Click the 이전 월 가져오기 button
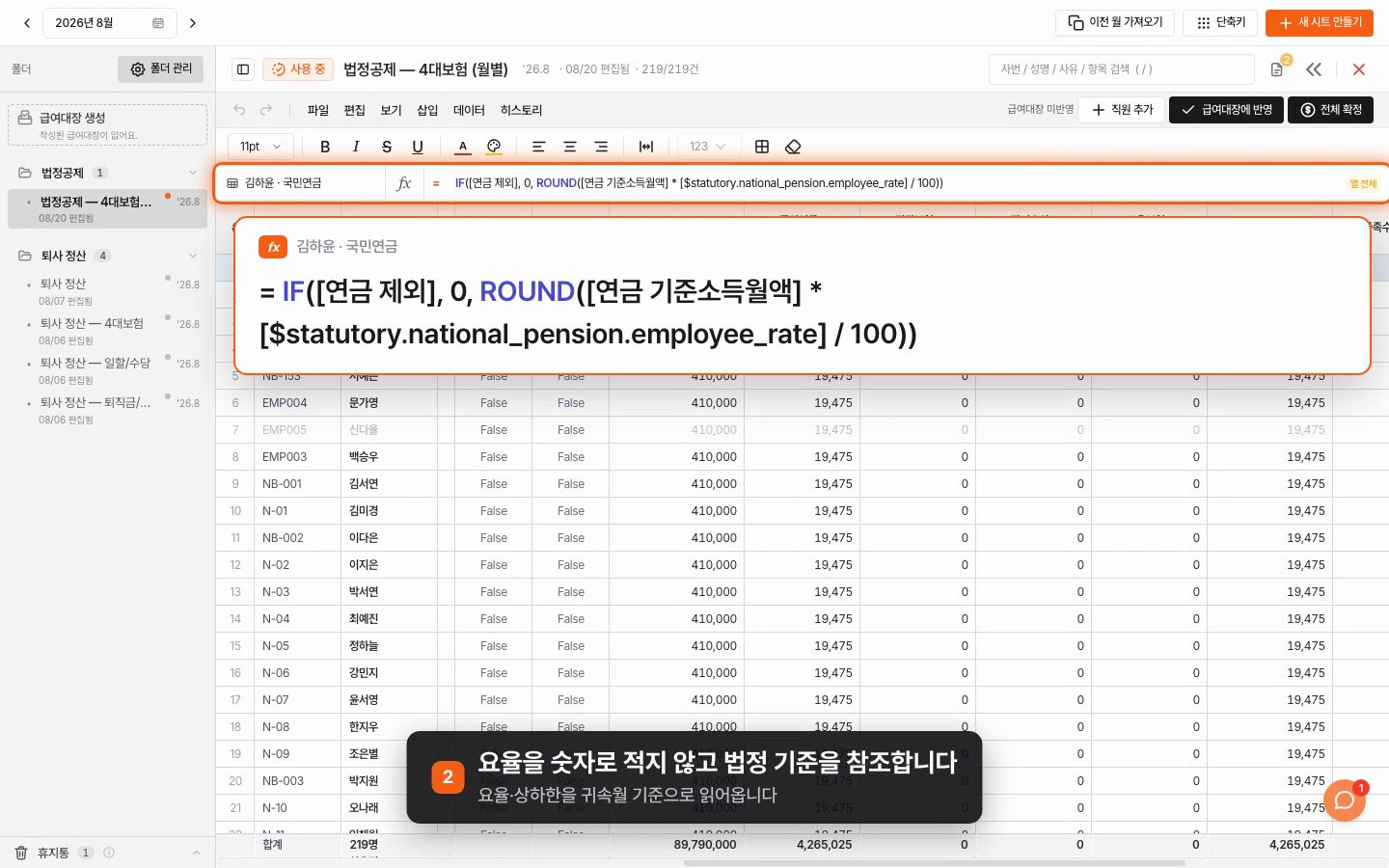 pyautogui.click(x=1115, y=22)
